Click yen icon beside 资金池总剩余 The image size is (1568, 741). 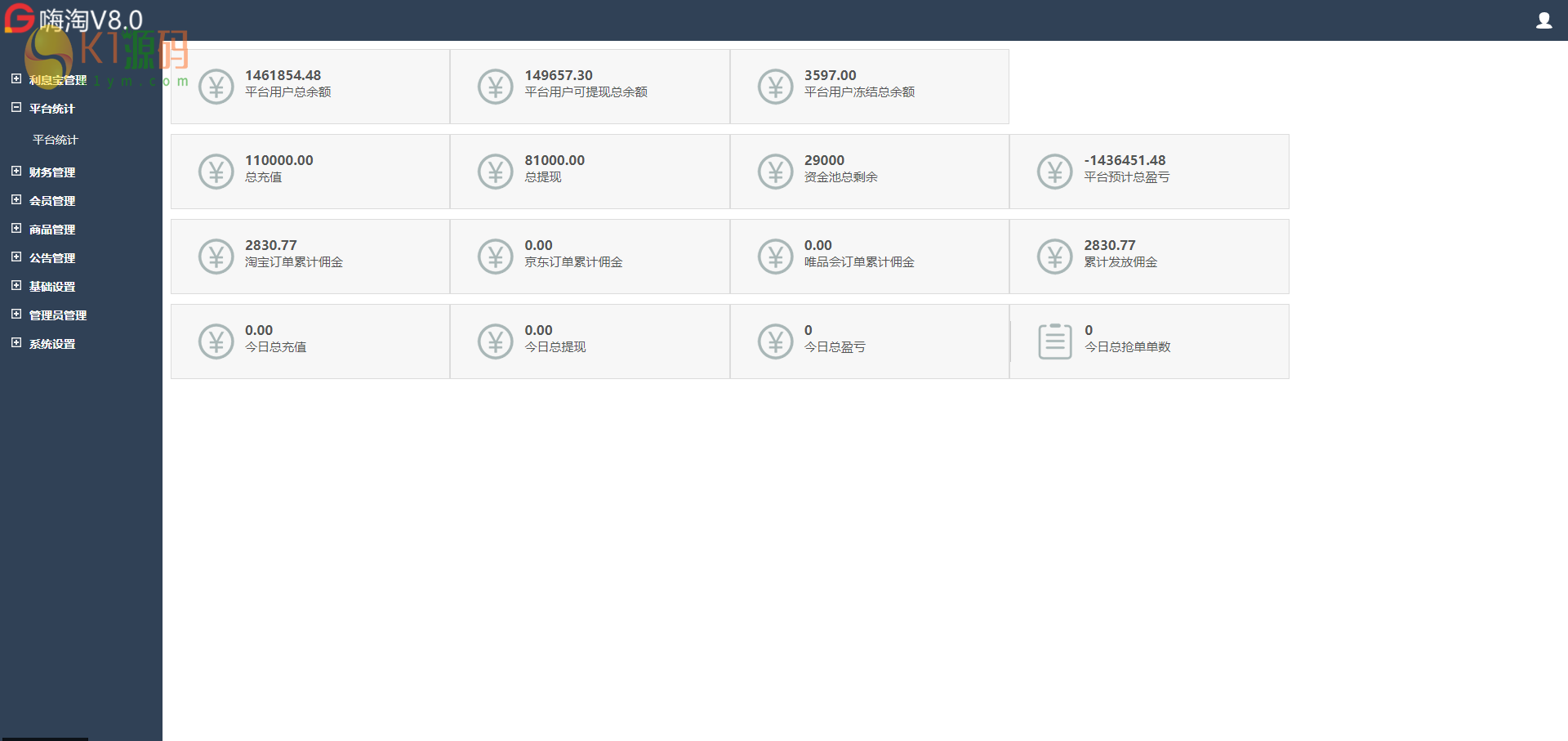click(776, 172)
